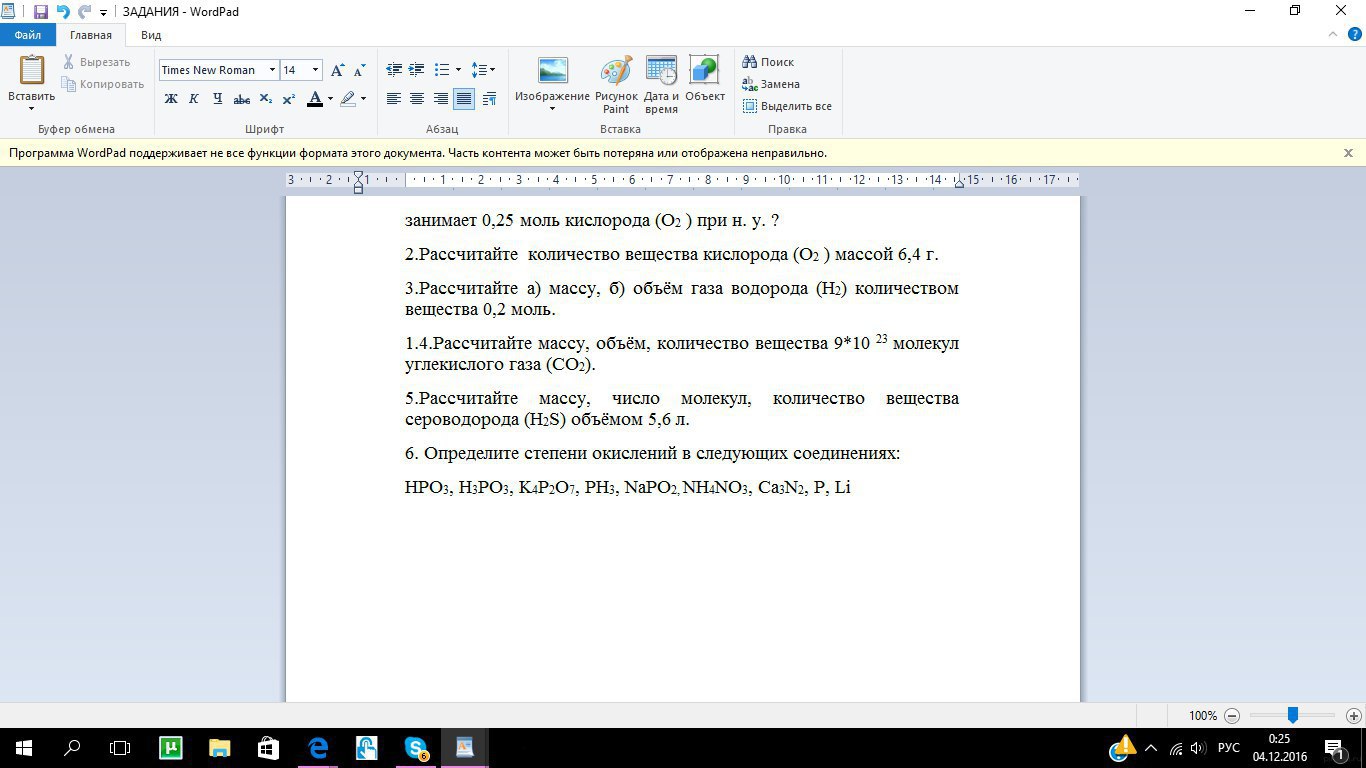Switch to the Вид tab

click(151, 35)
